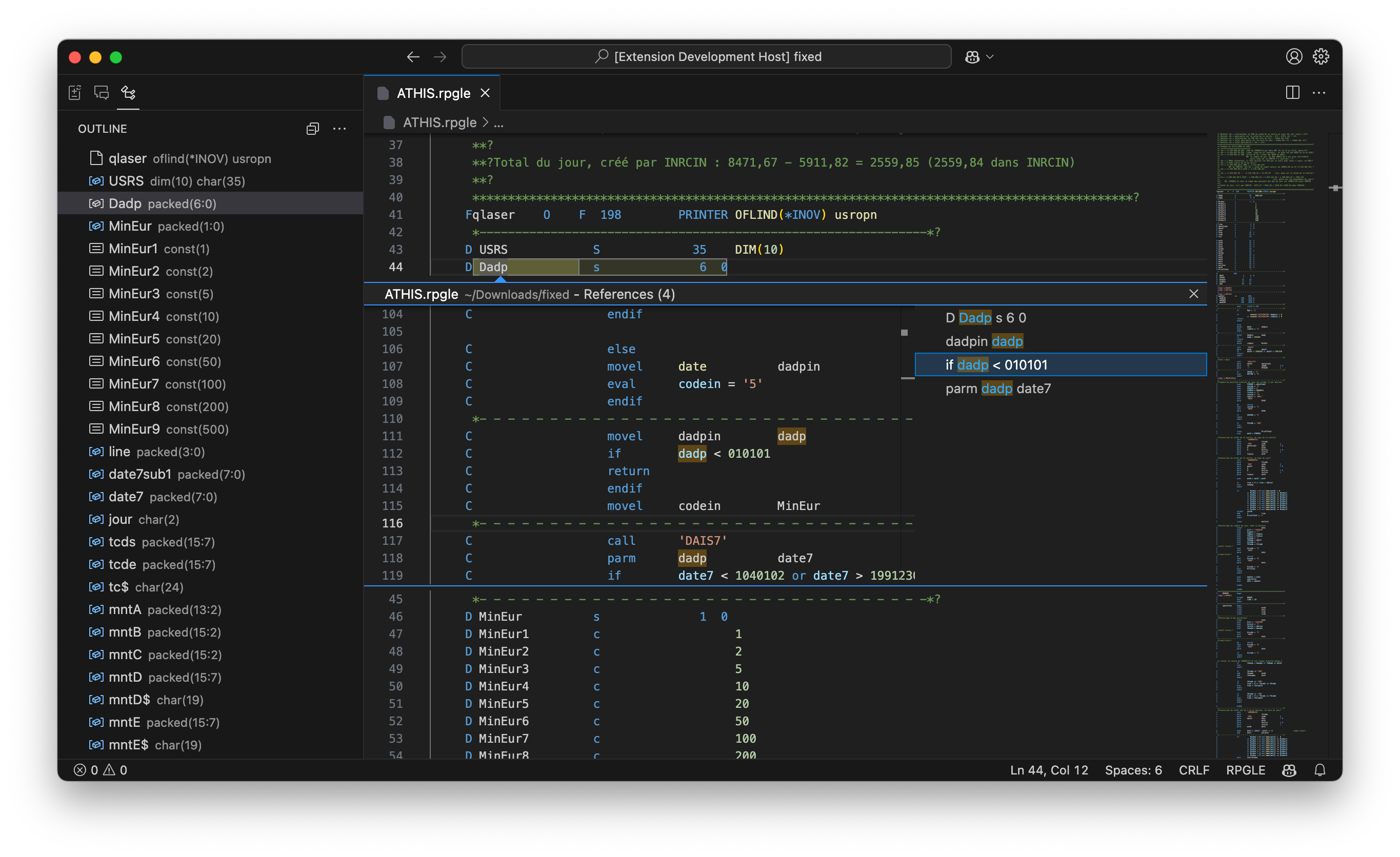
Task: Go forward in navigation history
Action: (x=440, y=57)
